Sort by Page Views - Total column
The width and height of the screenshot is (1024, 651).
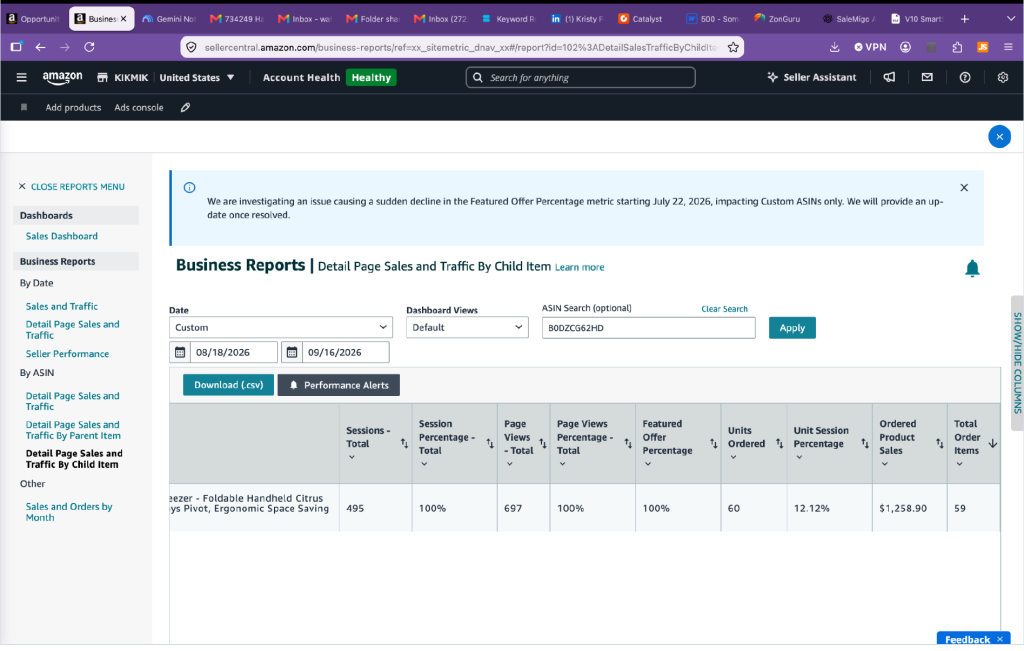click(x=543, y=443)
